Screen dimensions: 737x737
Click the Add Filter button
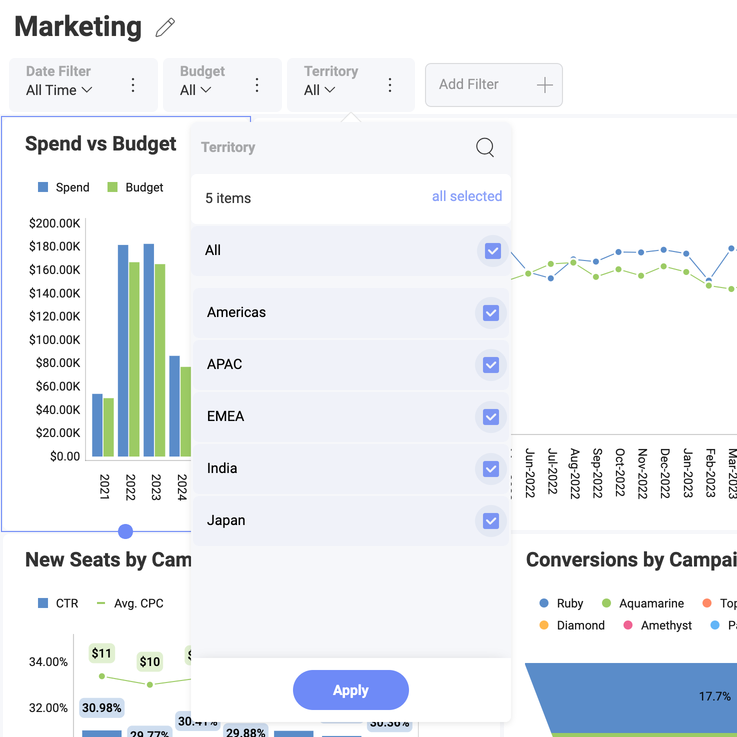pyautogui.click(x=494, y=85)
